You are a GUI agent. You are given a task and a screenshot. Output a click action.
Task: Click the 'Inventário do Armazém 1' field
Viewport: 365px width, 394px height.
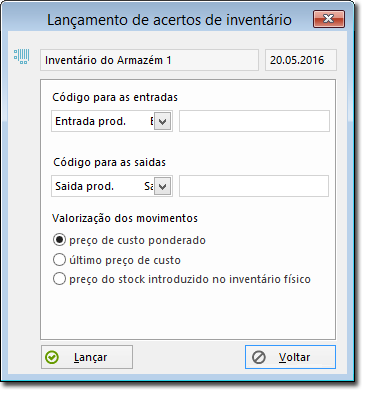149,60
